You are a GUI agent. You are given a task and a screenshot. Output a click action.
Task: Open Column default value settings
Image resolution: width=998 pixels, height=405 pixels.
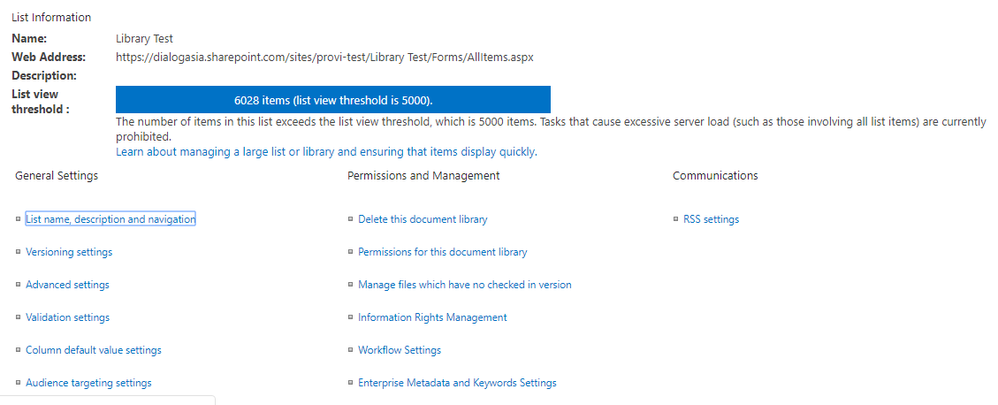tap(93, 350)
